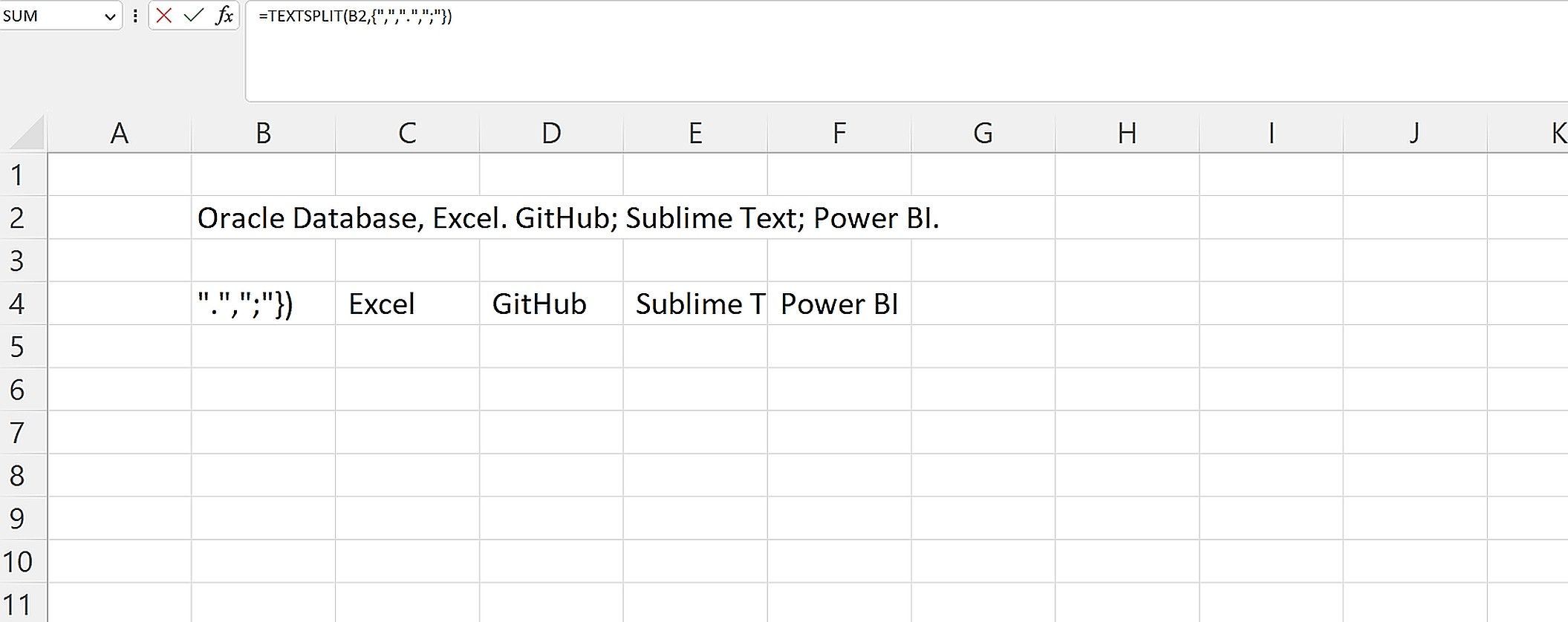Select column header B

[264, 134]
